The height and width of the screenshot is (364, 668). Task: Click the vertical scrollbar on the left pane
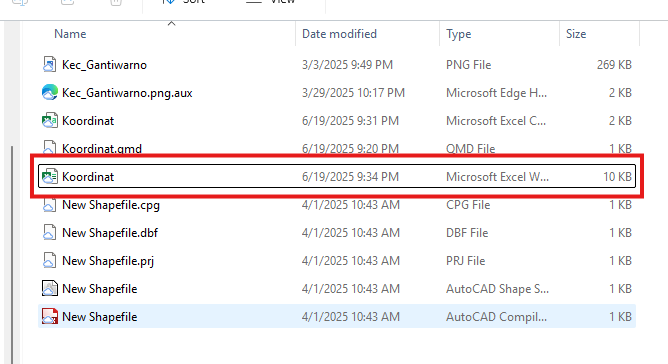(12, 254)
